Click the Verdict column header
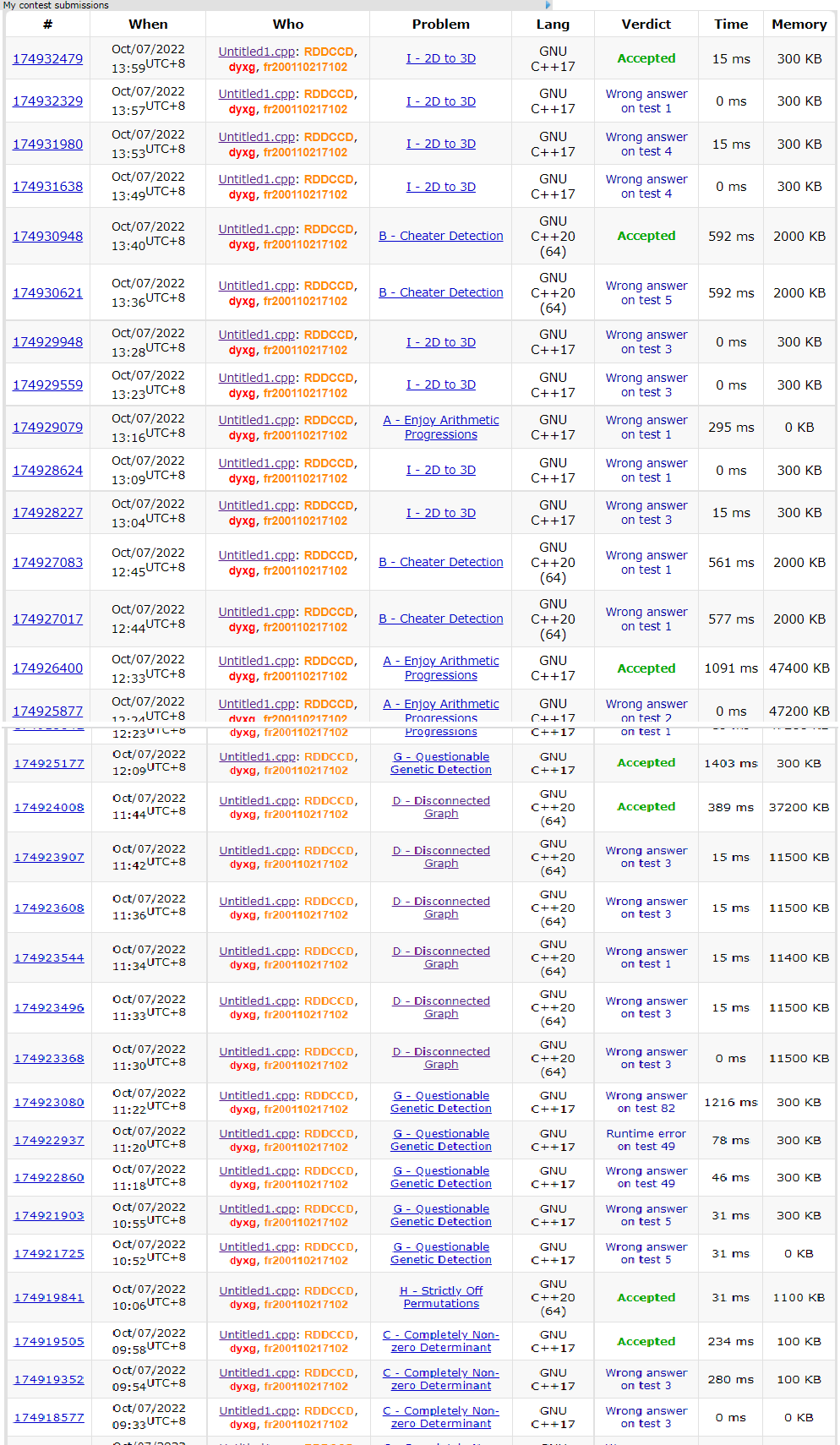This screenshot has width=840, height=1445. [x=646, y=25]
